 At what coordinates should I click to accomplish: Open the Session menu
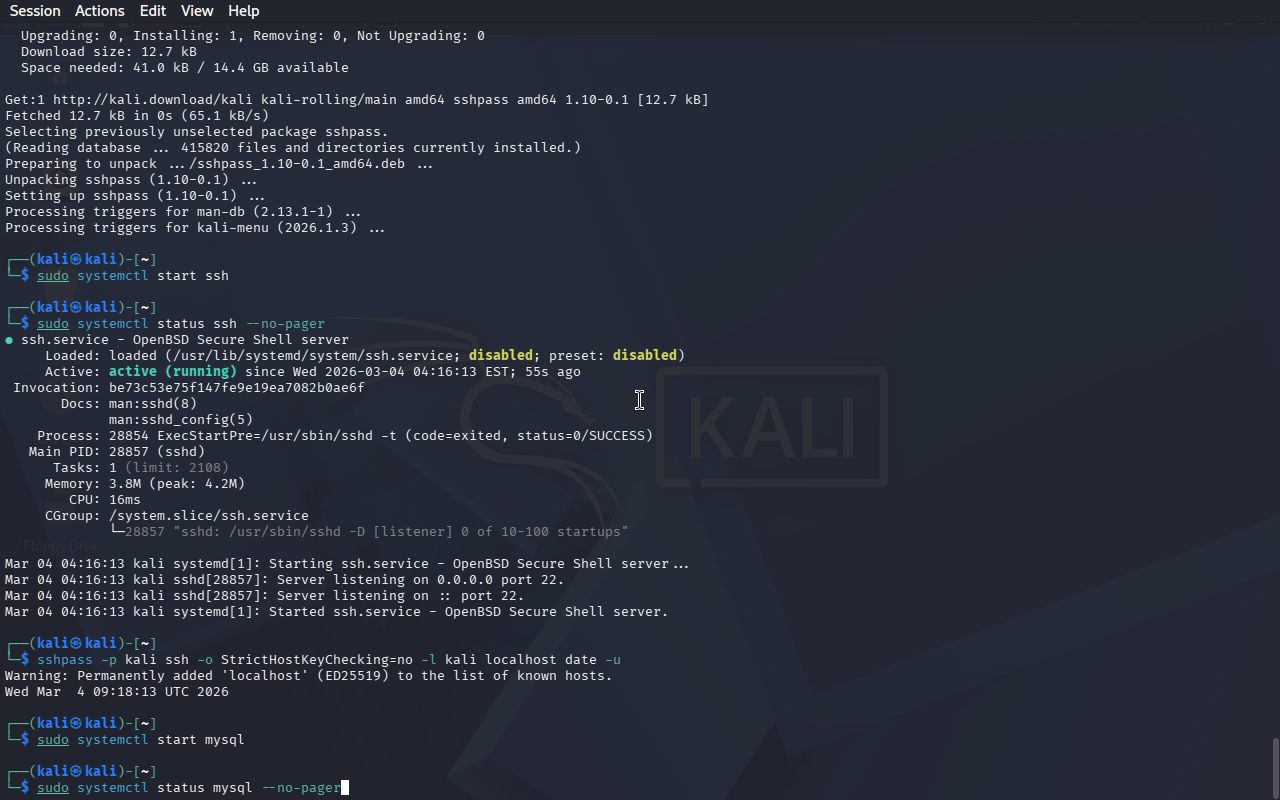click(35, 11)
